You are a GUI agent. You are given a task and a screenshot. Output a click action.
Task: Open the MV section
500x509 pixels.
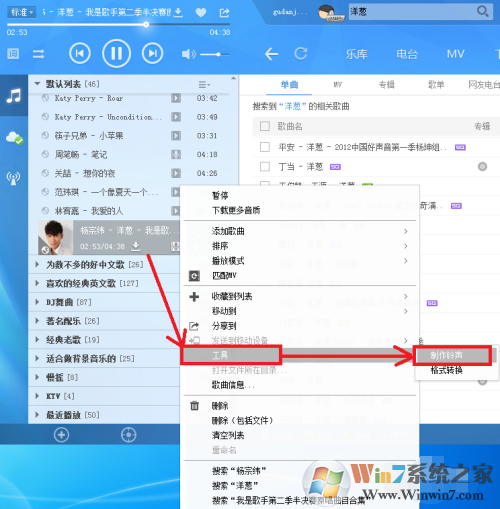pyautogui.click(x=455, y=54)
